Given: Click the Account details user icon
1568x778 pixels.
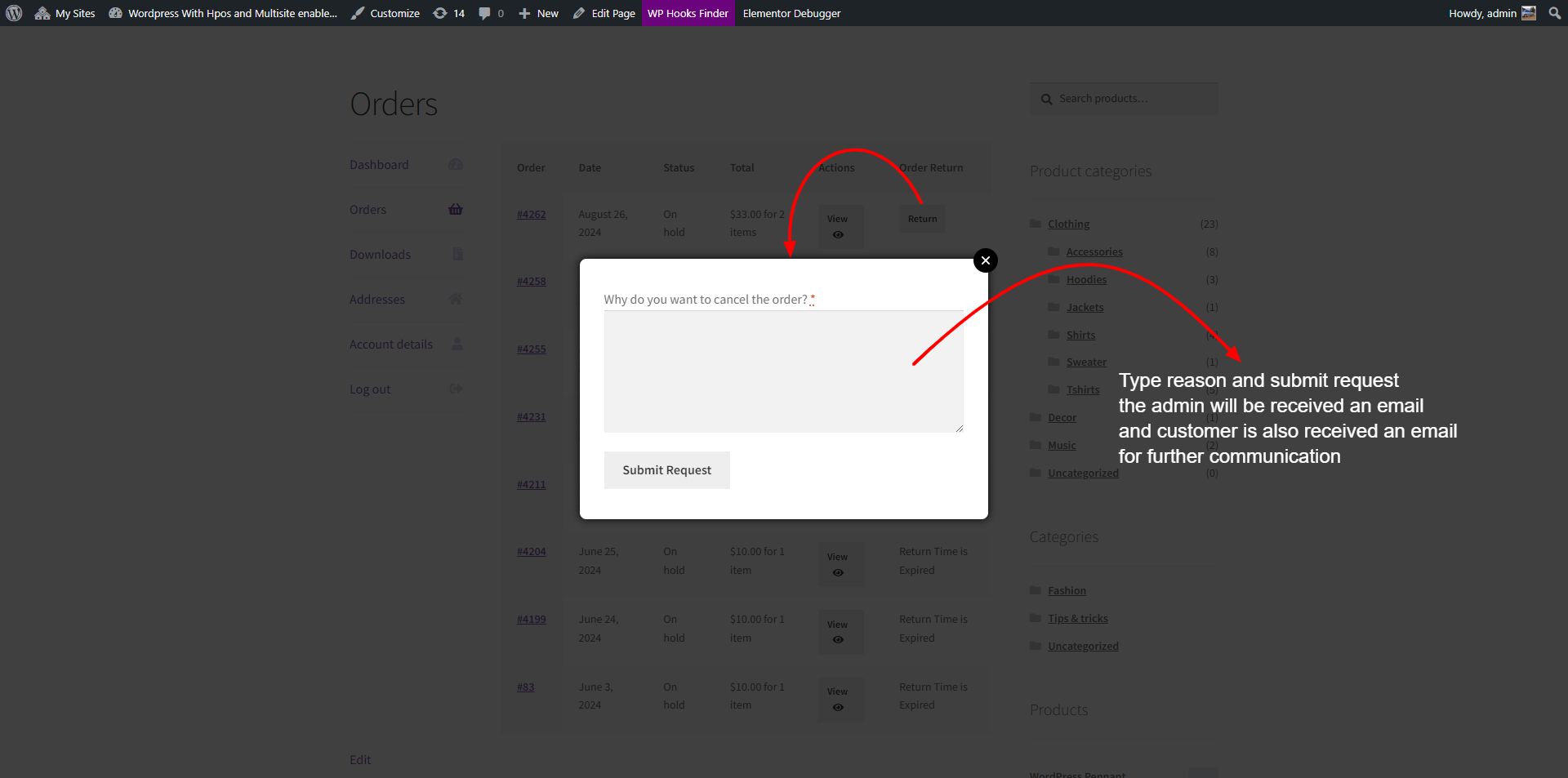Looking at the screenshot, I should click(457, 345).
